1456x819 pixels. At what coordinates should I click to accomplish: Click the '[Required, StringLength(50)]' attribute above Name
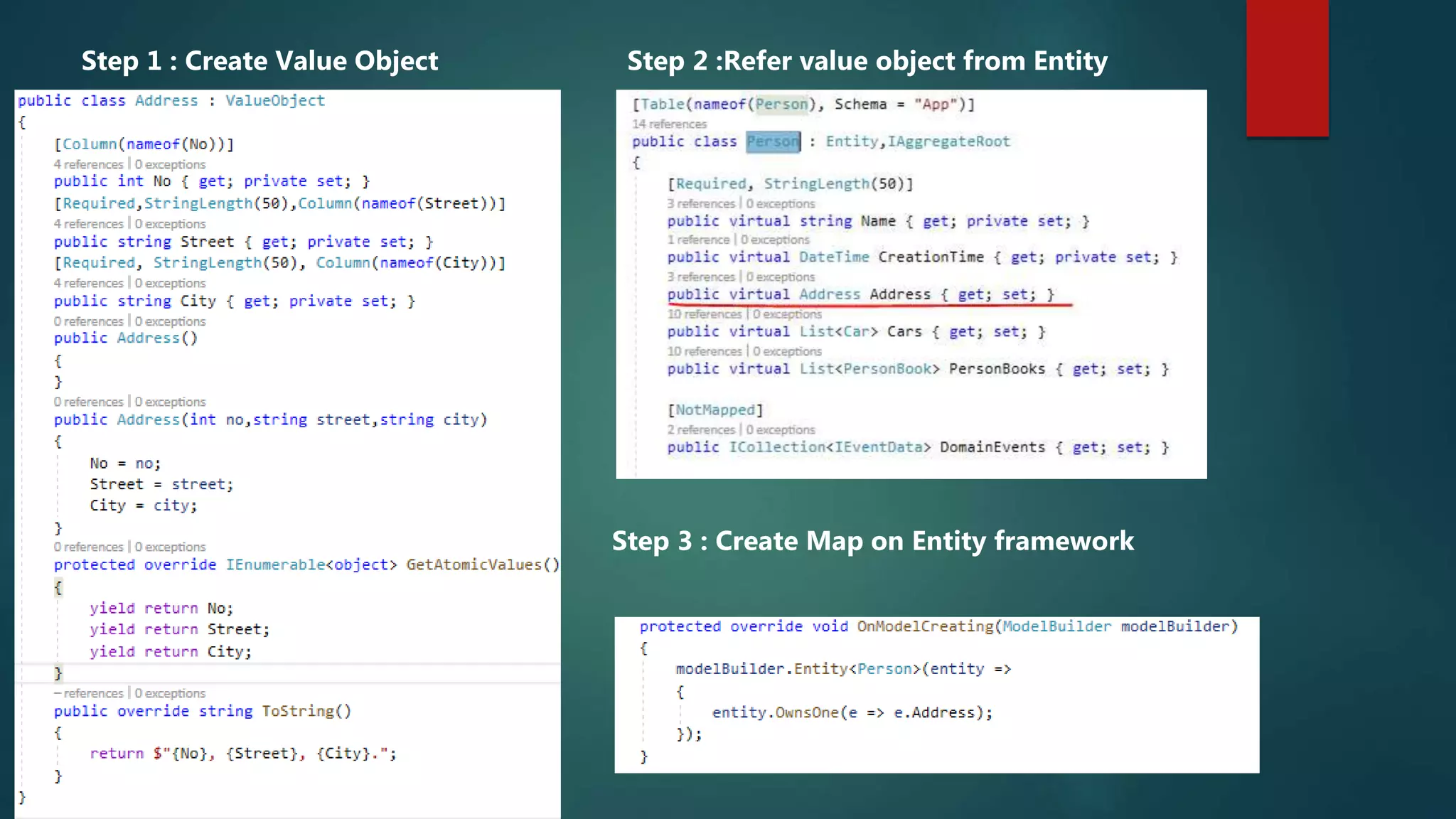click(791, 184)
